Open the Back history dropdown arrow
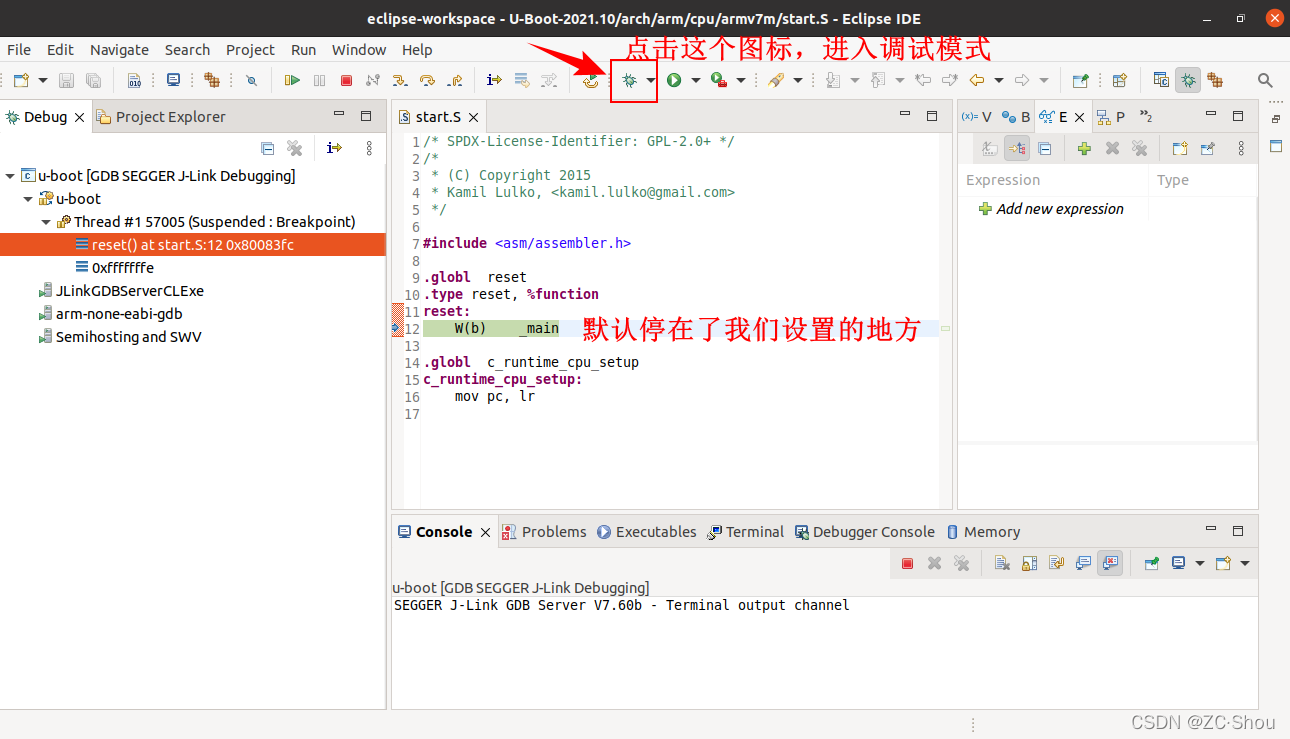The height and width of the screenshot is (739, 1290). click(x=998, y=80)
